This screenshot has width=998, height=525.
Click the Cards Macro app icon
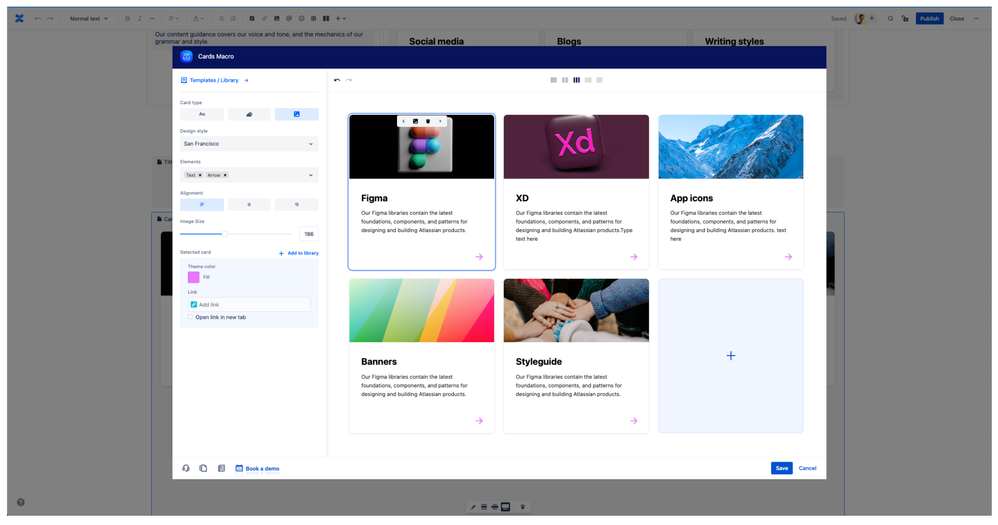coord(186,57)
